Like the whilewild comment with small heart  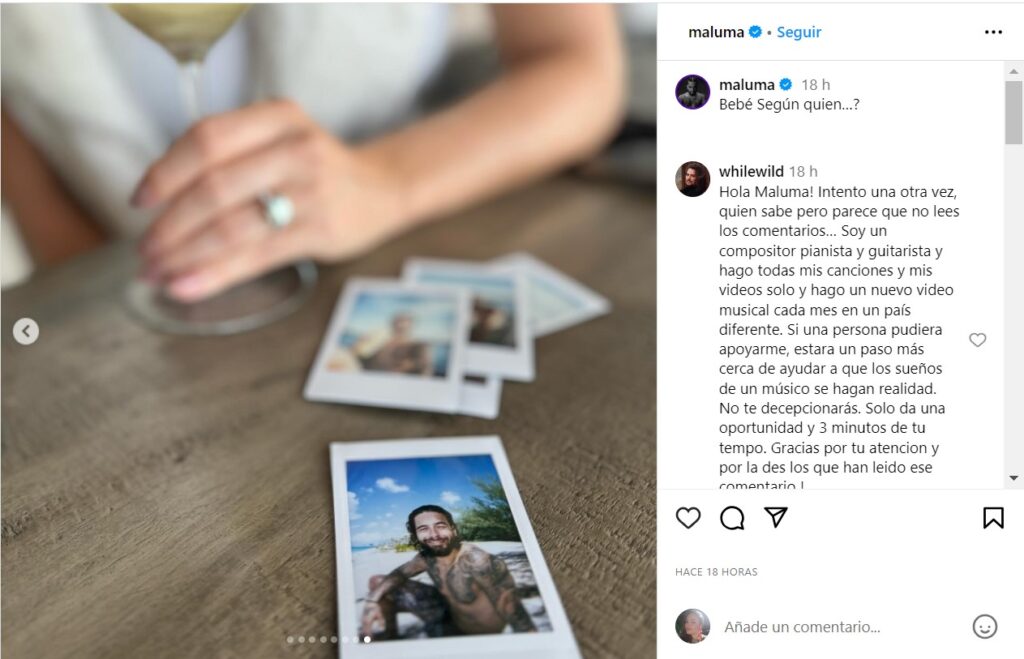(x=978, y=340)
